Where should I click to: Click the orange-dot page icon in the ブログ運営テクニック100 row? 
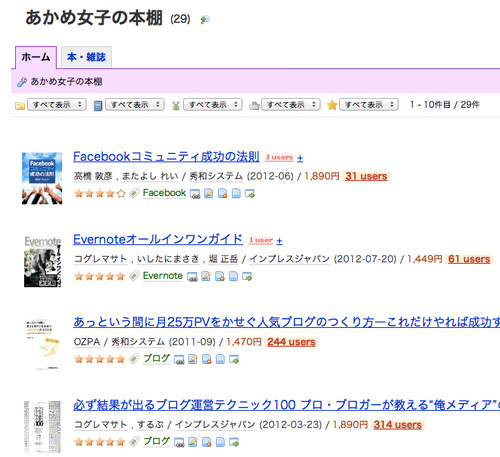point(207,442)
